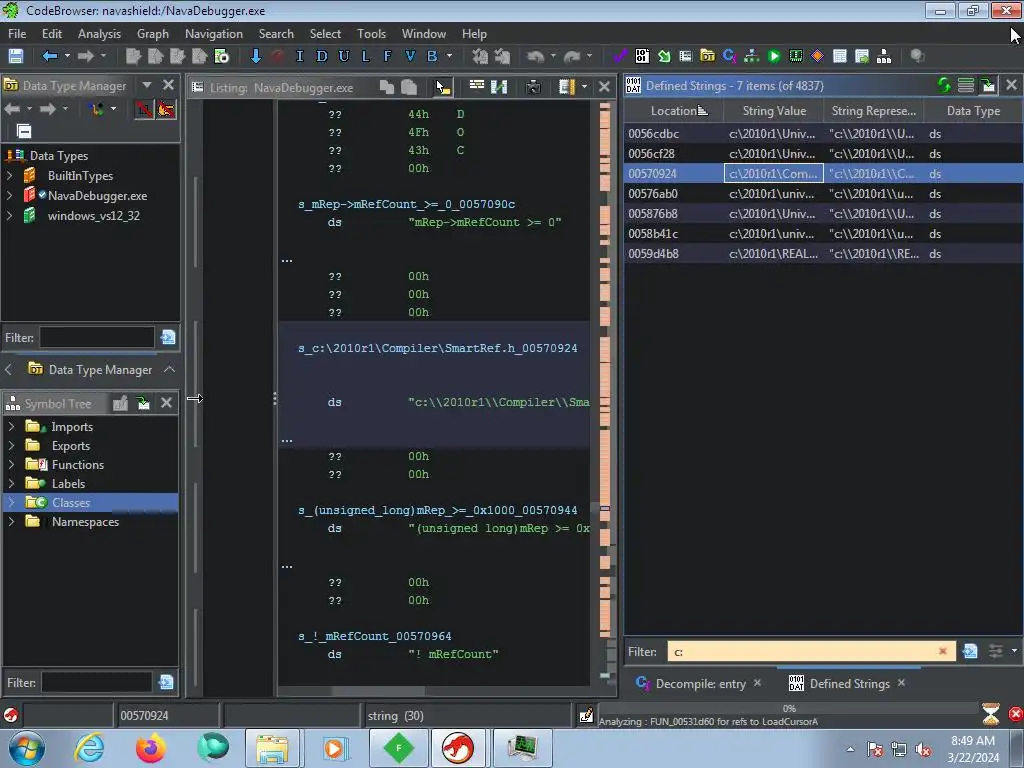
Task: Click the I (next instruction) toolbar icon
Action: pos(300,56)
